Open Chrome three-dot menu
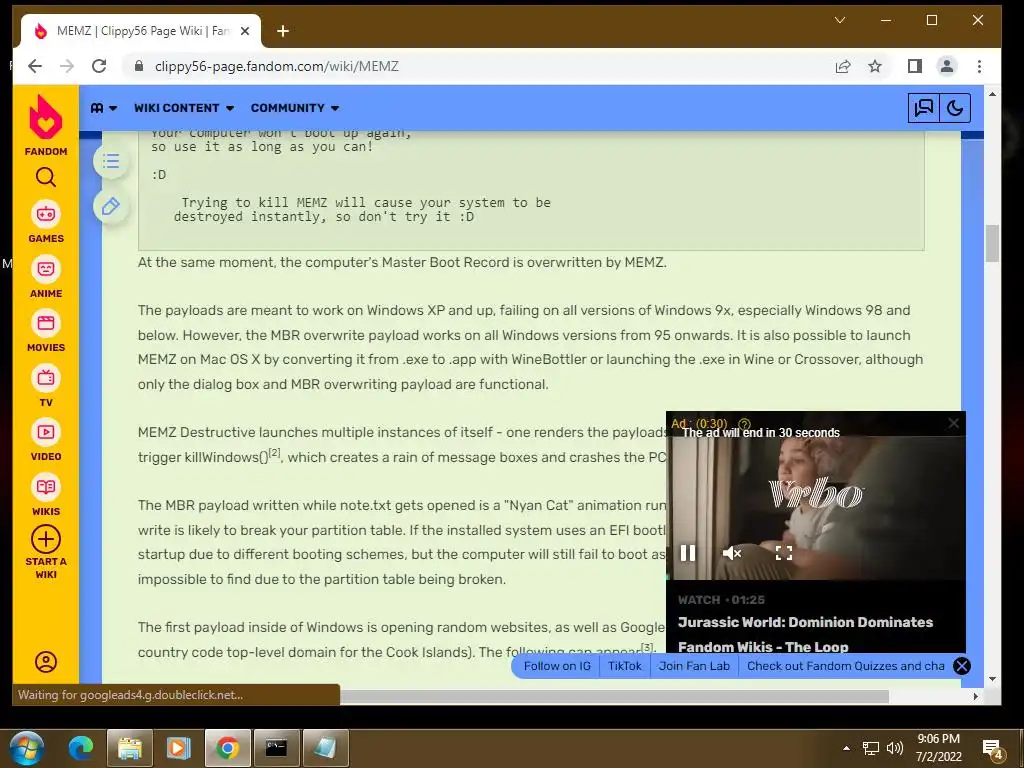The width and height of the screenshot is (1024, 768). (x=979, y=66)
